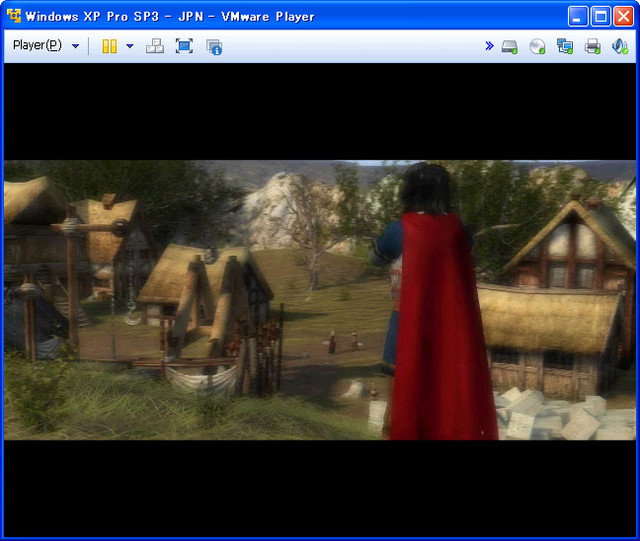Image resolution: width=640 pixels, height=541 pixels.
Task: Open the power options dropdown arrow
Action: click(130, 46)
